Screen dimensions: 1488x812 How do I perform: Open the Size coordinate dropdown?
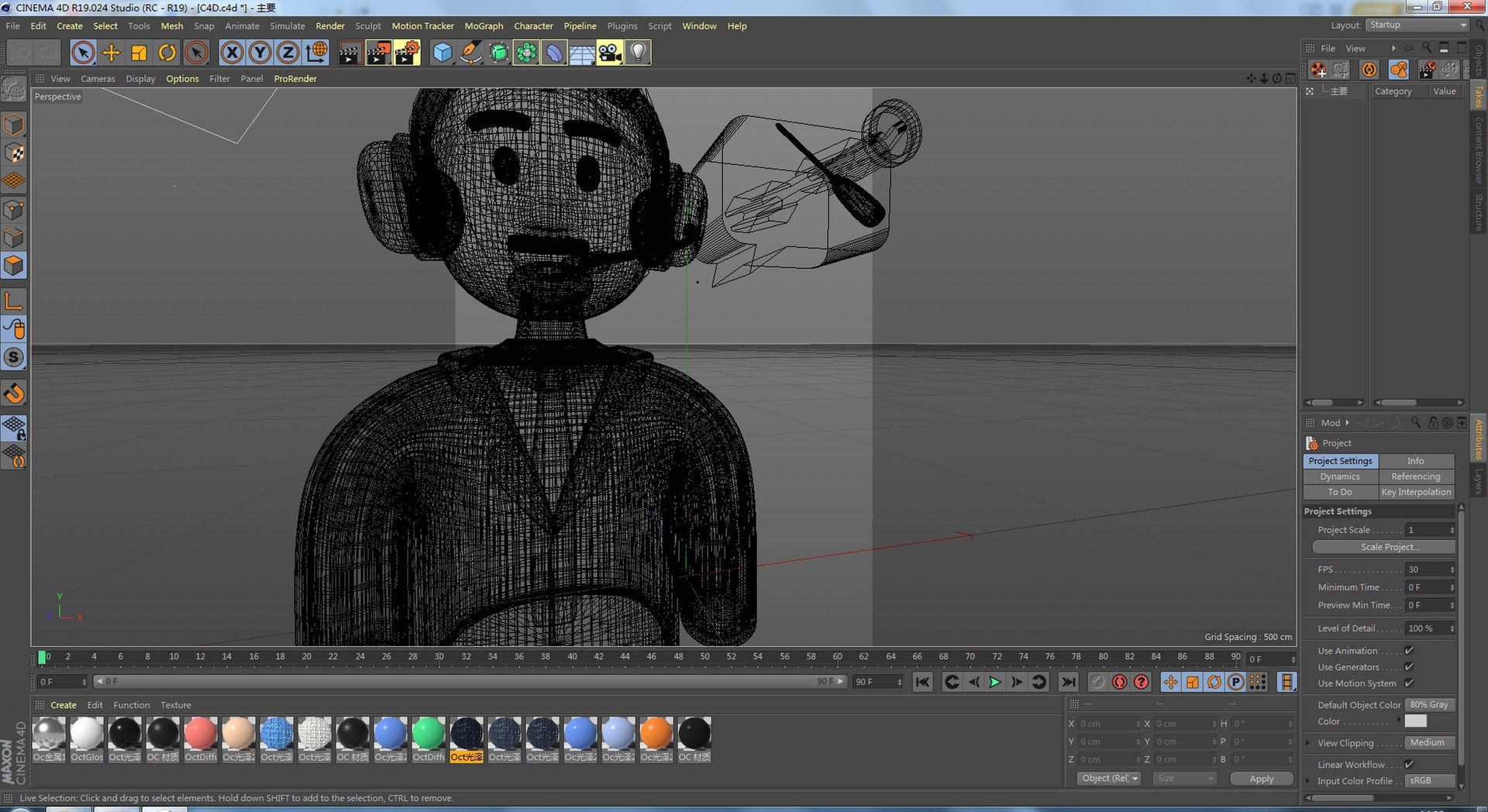1184,779
